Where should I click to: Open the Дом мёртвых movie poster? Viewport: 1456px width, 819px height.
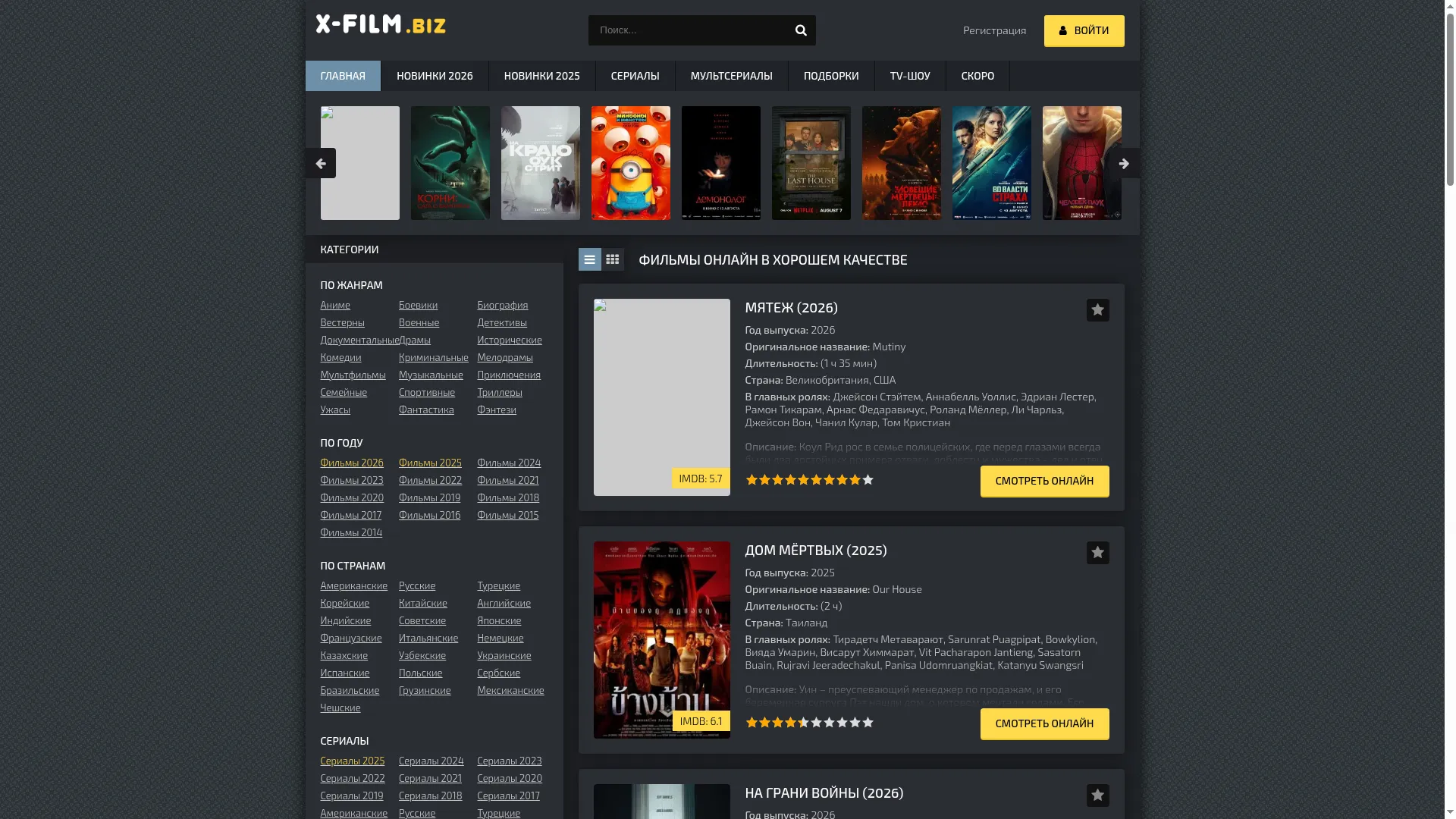[x=662, y=640]
